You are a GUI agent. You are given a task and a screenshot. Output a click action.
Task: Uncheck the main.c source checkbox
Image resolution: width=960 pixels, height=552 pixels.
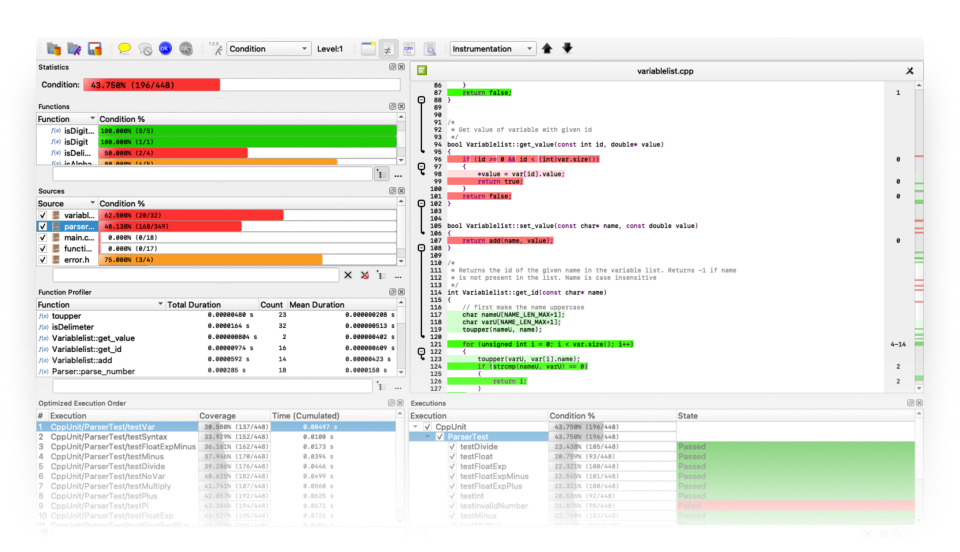(42, 237)
